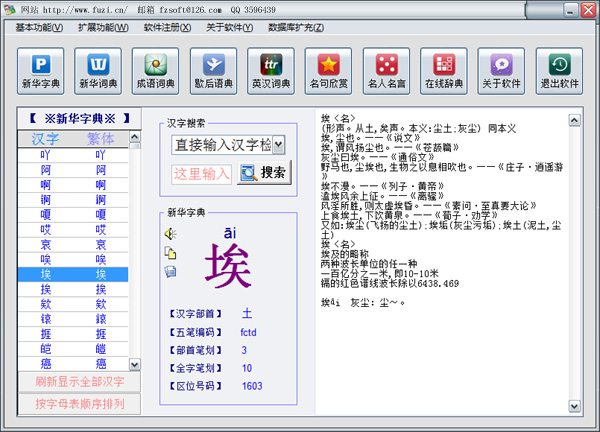Click the character list scroll-down arrow
600x432 pixels.
tap(135, 365)
